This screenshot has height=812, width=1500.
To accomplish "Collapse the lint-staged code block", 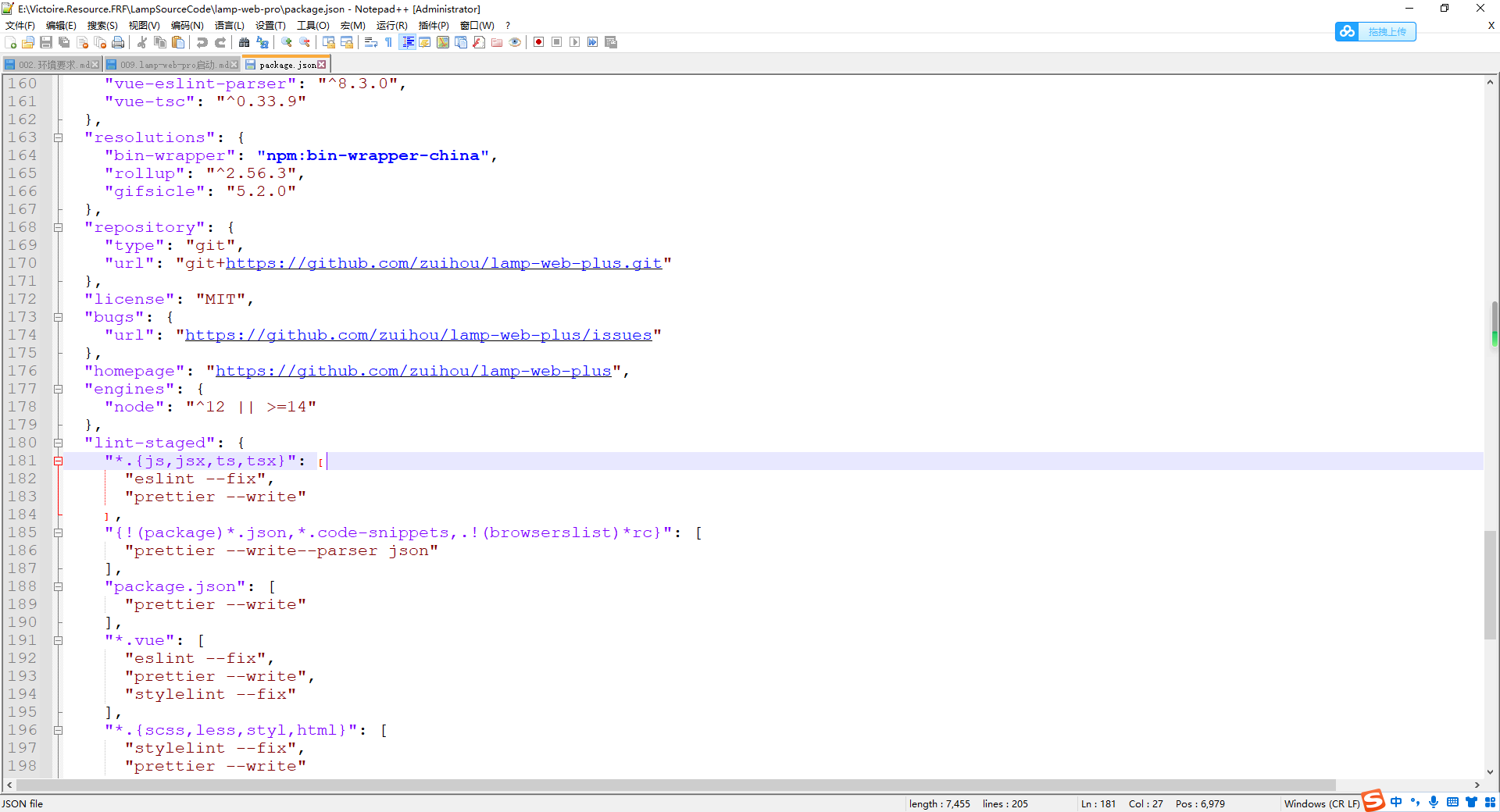I will (x=58, y=443).
